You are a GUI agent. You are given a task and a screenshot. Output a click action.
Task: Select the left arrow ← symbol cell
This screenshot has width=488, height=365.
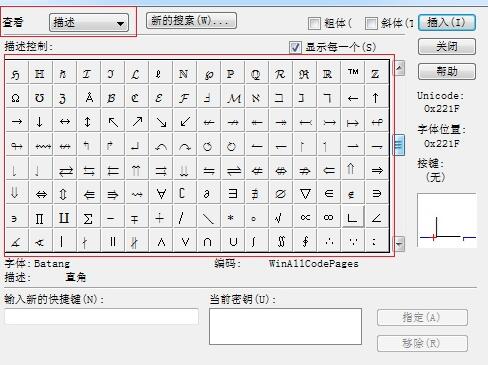coord(353,97)
